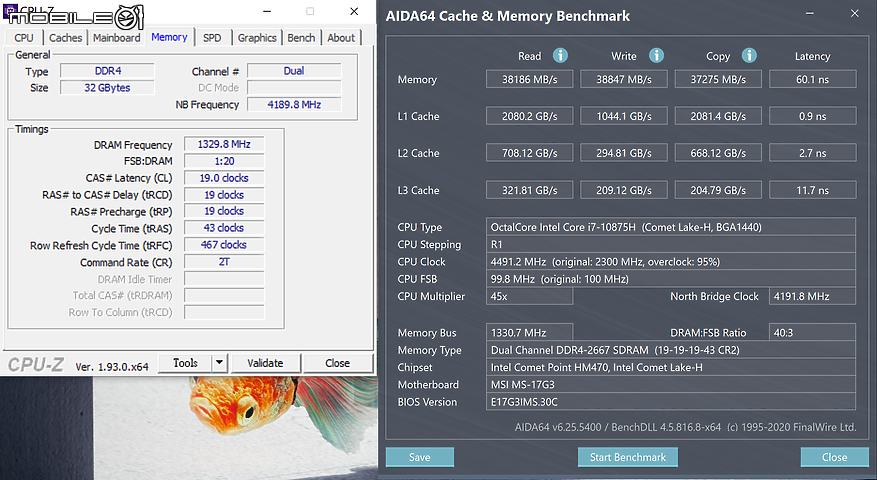Viewport: 877px width, 480px height.
Task: Click Save in AIDA64 benchmark window
Action: 419,457
